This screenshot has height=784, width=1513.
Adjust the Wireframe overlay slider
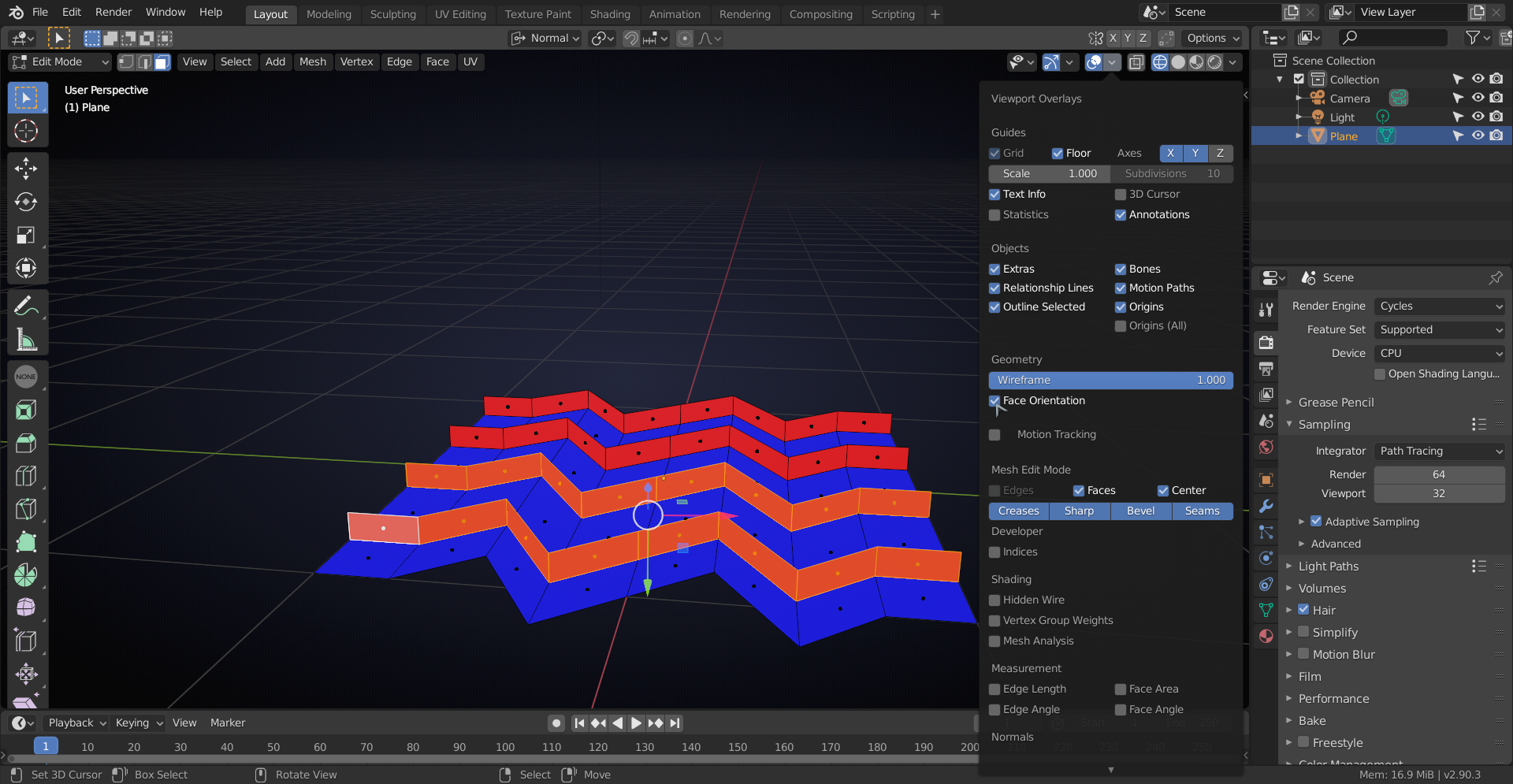(1111, 381)
